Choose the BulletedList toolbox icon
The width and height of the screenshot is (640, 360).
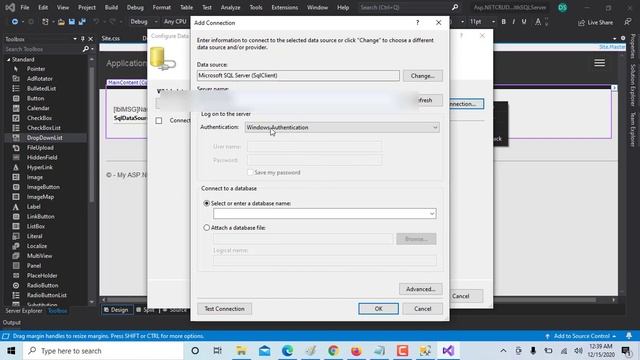coord(16,89)
